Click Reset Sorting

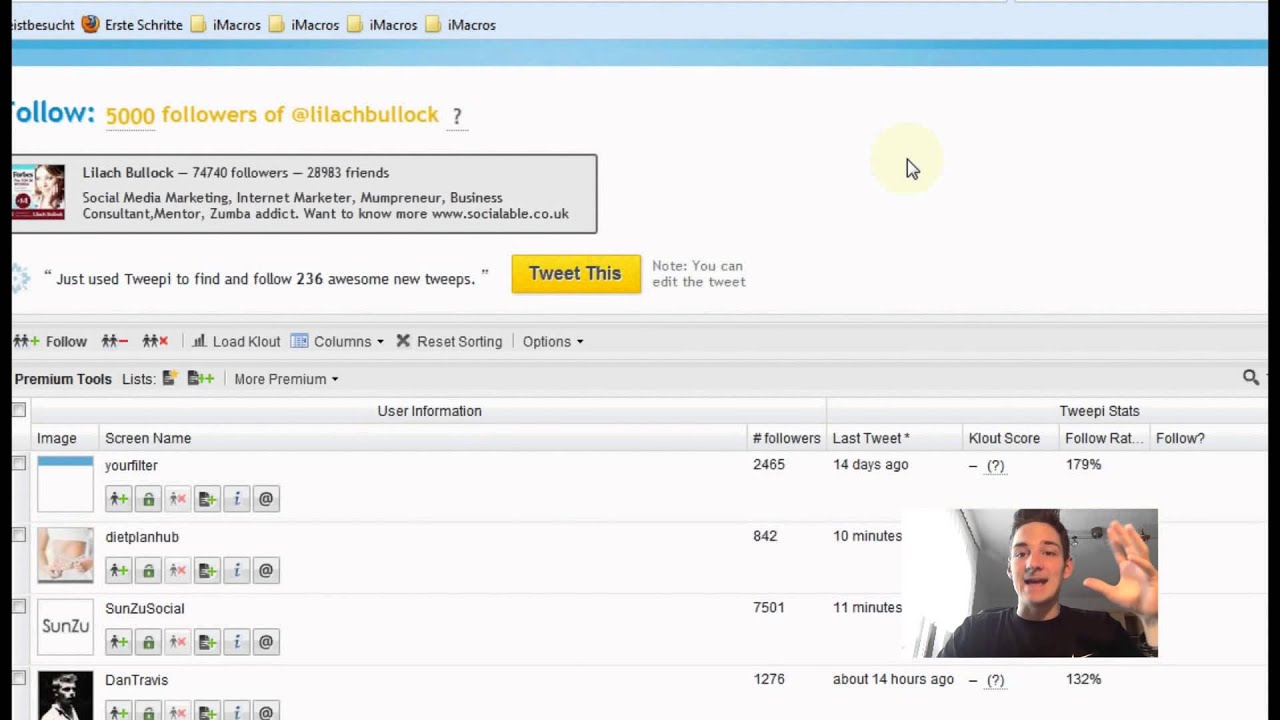pyautogui.click(x=449, y=341)
